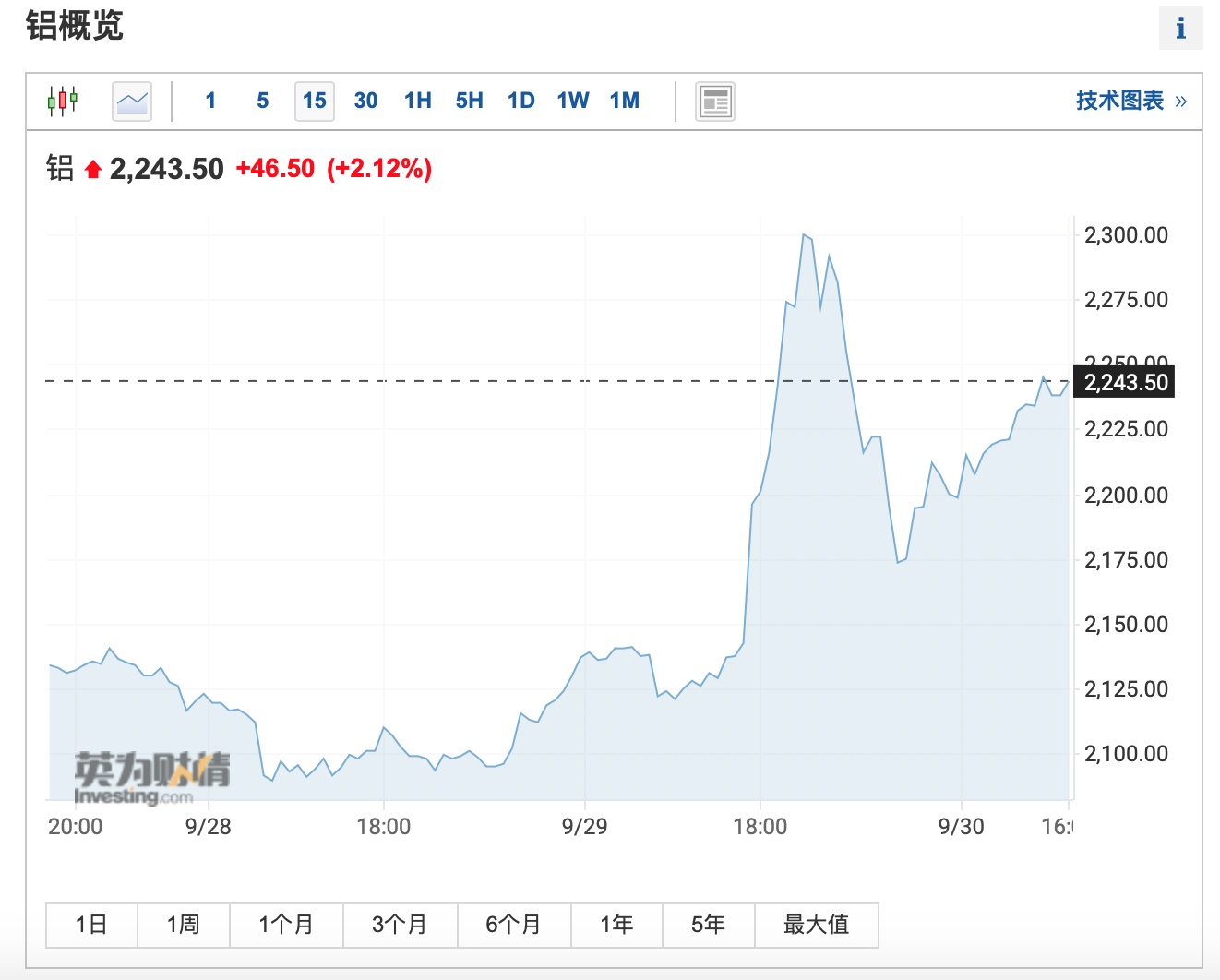This screenshot has height=980, width=1220.
Task: Click the Investing.com watermark logo
Action: tap(151, 778)
